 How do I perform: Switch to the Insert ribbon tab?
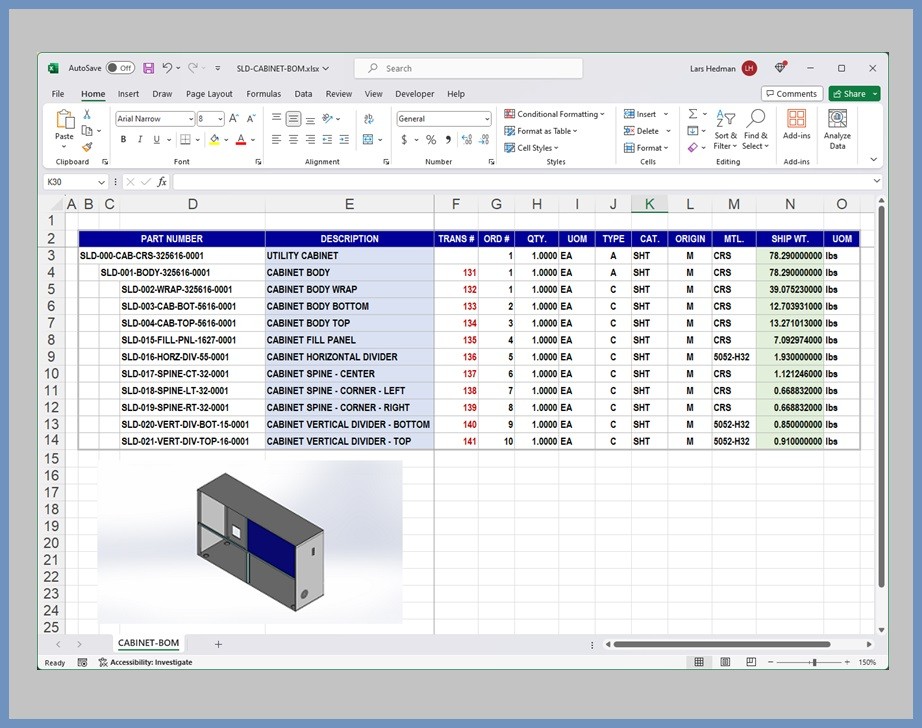point(128,93)
